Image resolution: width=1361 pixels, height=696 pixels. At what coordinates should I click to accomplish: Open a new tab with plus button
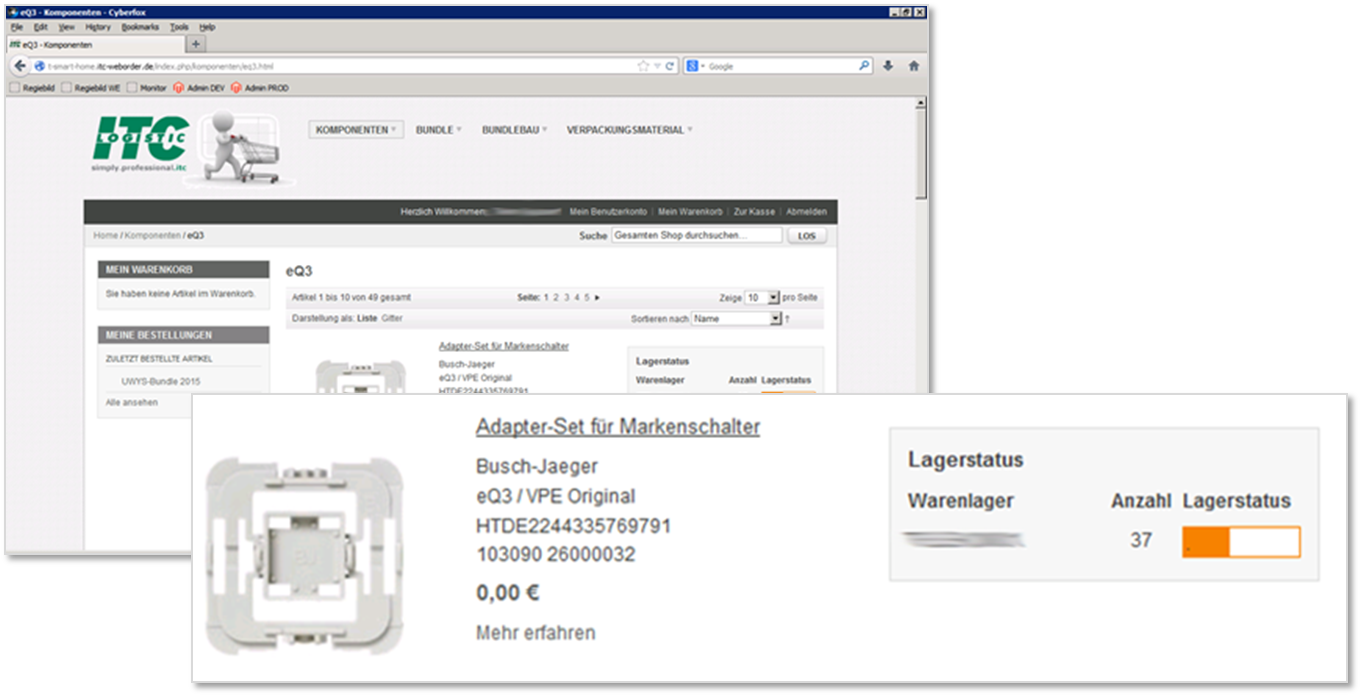[195, 44]
